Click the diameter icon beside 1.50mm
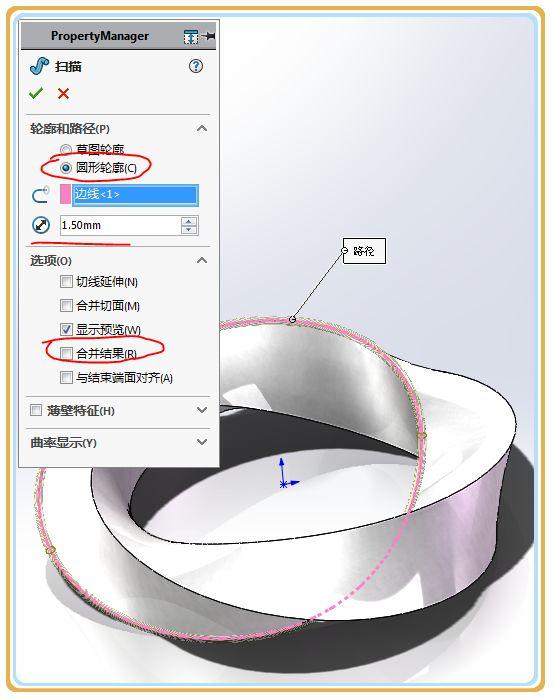 (x=41, y=225)
